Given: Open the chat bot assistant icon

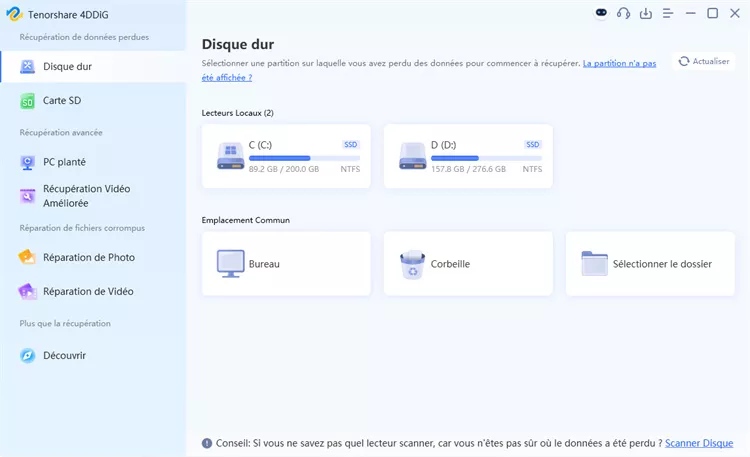Looking at the screenshot, I should (x=601, y=13).
